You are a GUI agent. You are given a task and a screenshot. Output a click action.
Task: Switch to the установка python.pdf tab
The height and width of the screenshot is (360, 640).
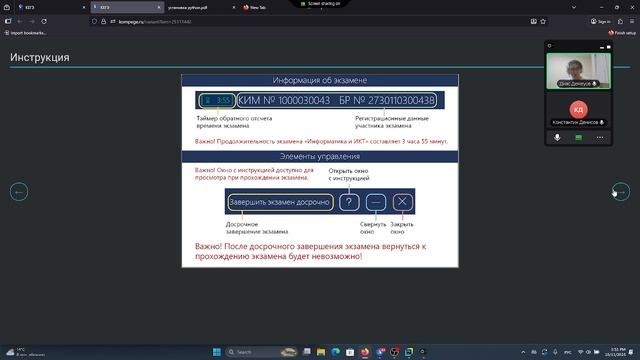(201, 7)
